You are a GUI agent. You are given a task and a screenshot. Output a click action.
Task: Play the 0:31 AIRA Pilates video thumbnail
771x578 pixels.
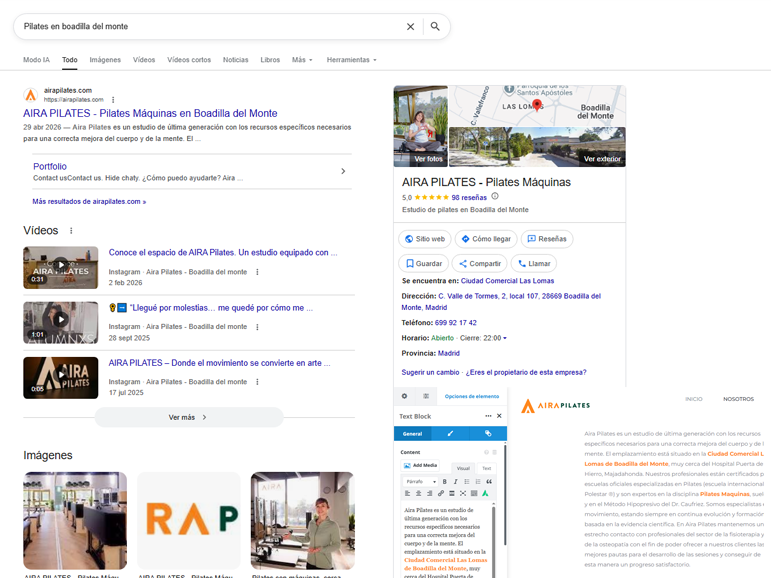click(60, 268)
